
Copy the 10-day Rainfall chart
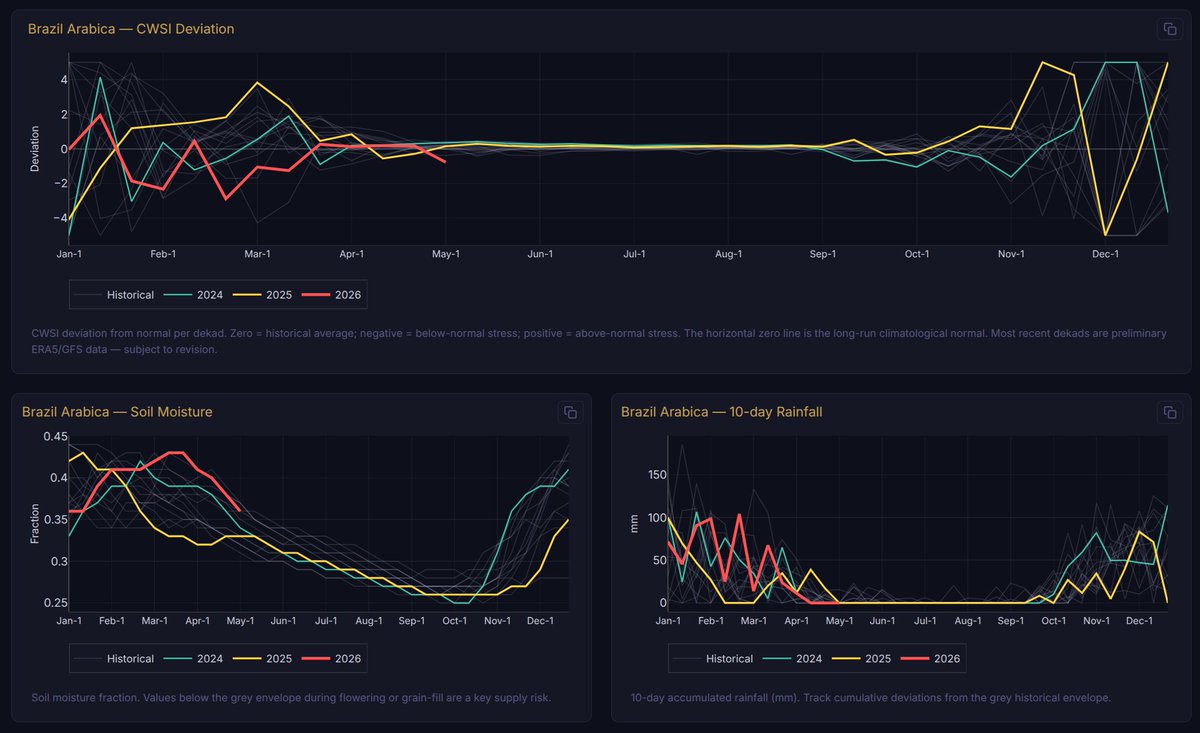1169,412
